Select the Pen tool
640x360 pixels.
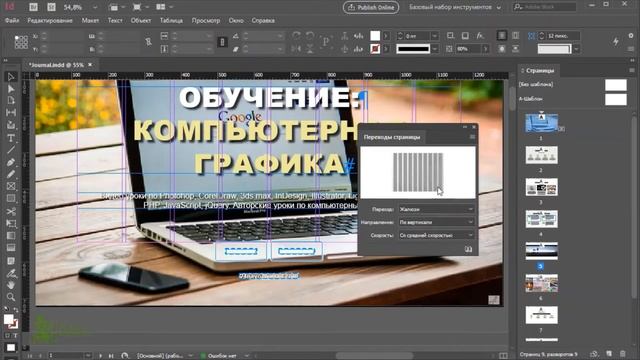(x=11, y=162)
